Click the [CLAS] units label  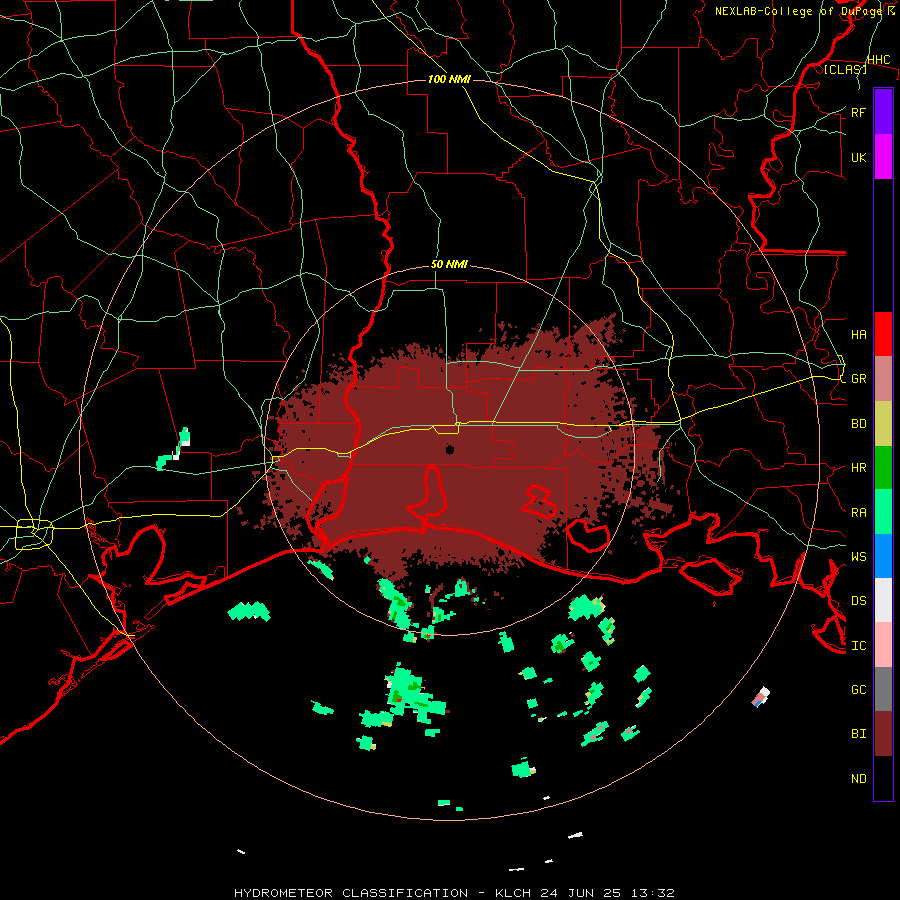tap(845, 69)
